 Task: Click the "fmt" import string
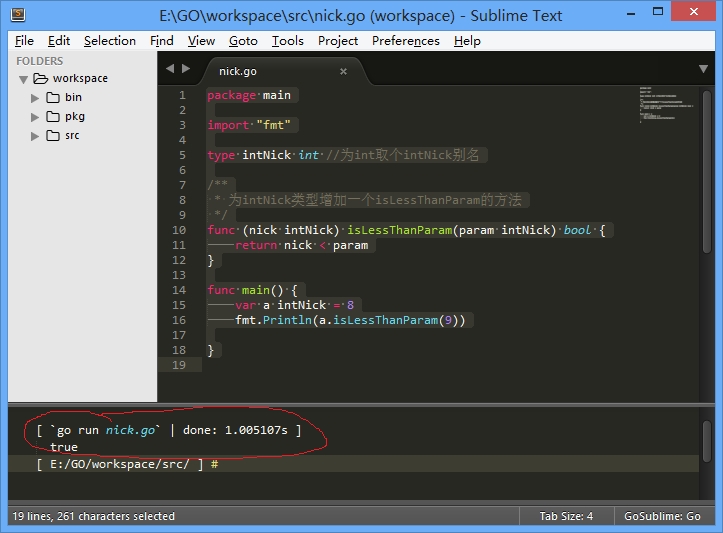tap(273, 125)
